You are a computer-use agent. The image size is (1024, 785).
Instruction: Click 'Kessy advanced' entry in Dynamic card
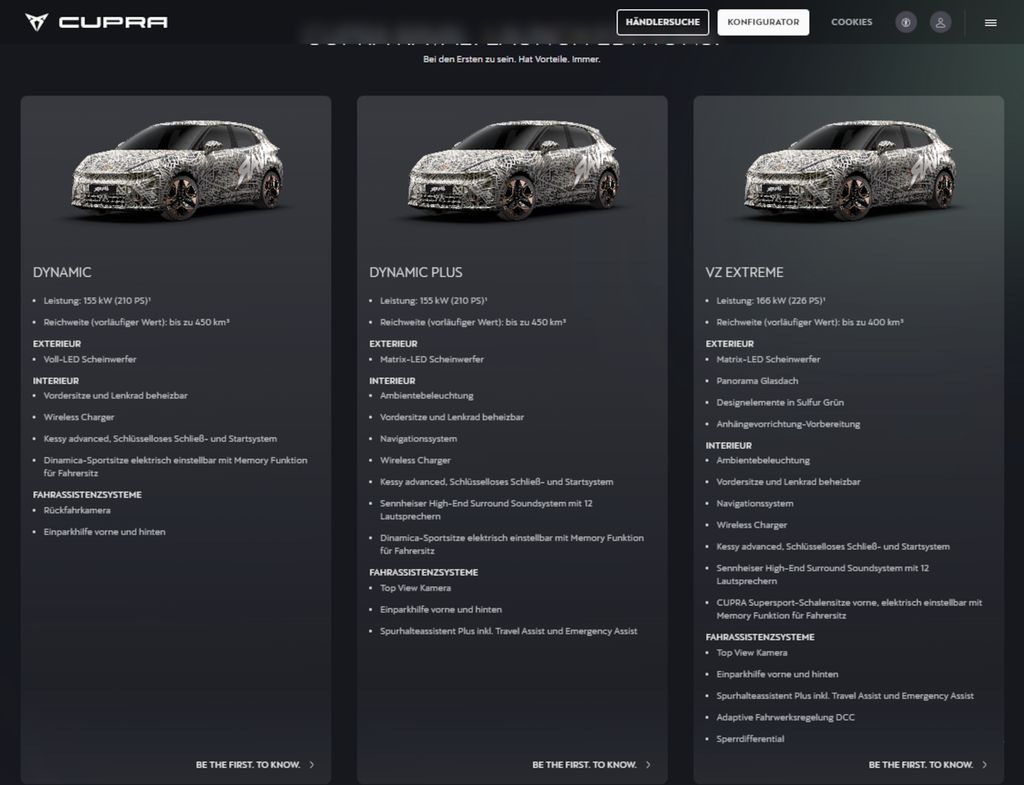pos(160,439)
